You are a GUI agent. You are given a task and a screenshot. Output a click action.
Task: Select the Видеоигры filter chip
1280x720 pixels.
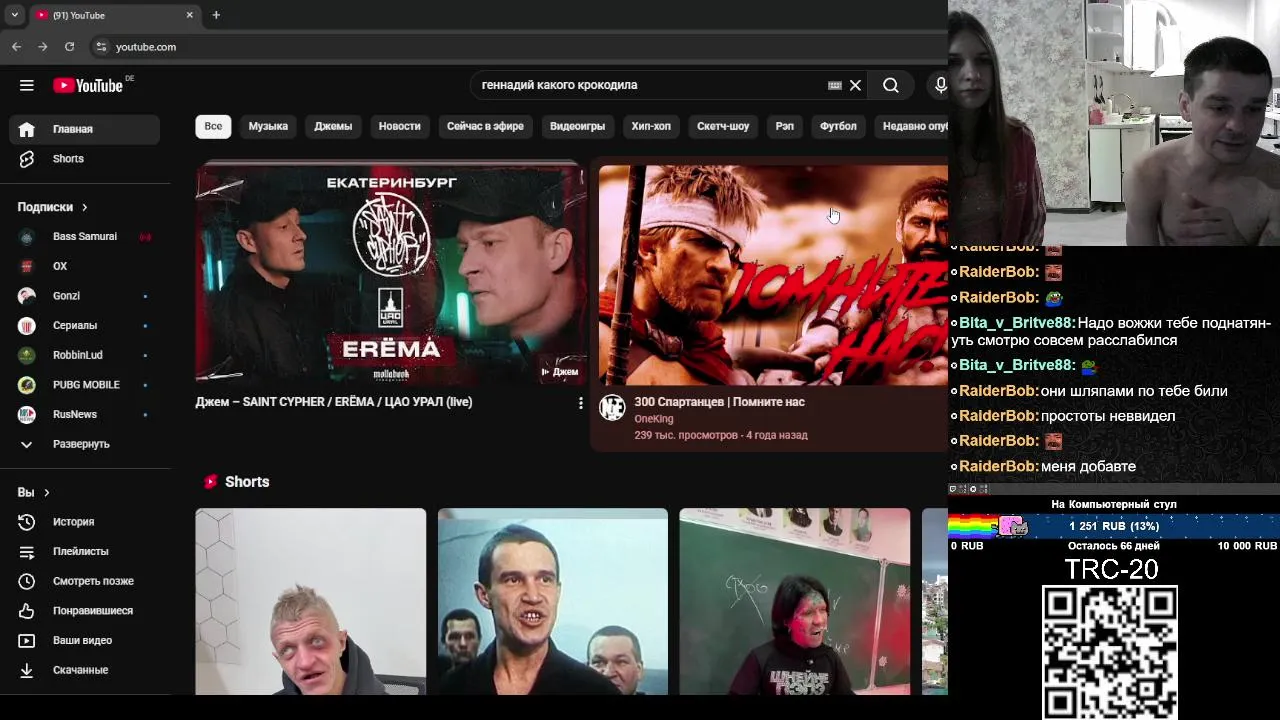(577, 126)
